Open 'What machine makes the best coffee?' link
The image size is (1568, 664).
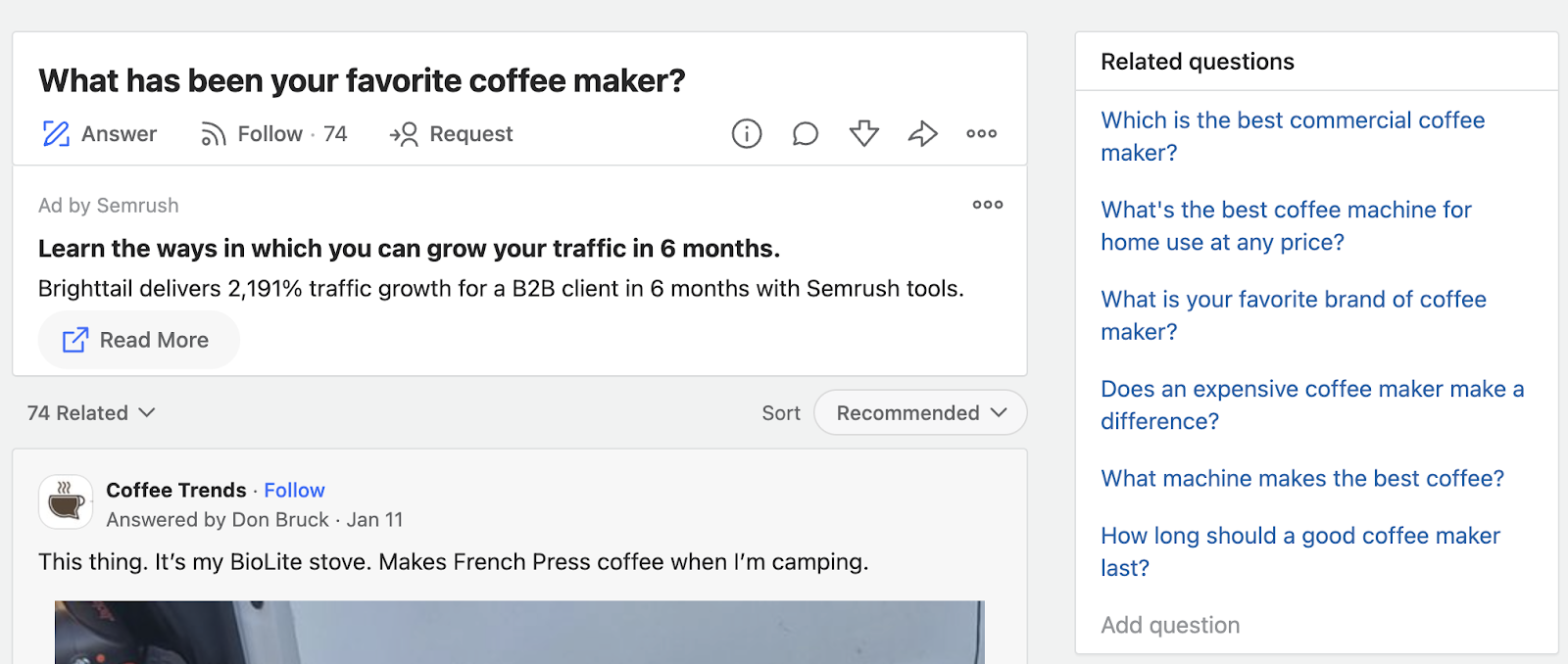point(1301,479)
